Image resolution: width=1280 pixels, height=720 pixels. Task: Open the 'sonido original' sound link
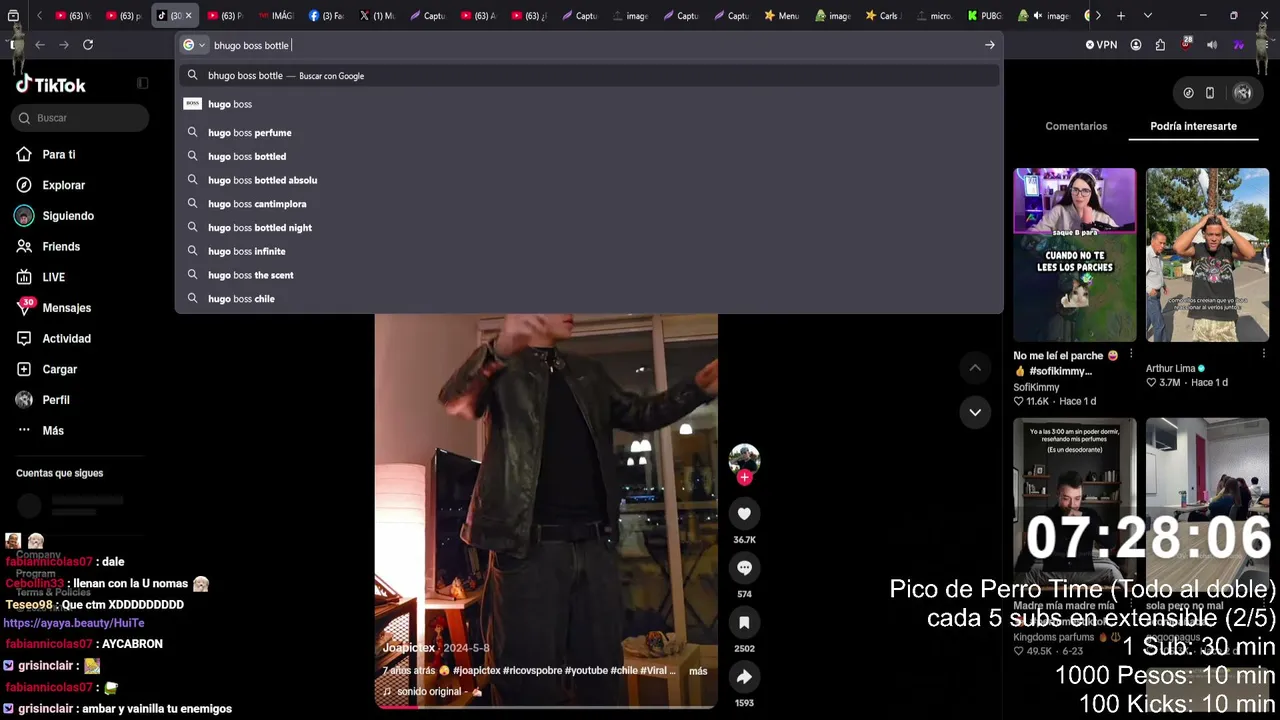click(434, 692)
